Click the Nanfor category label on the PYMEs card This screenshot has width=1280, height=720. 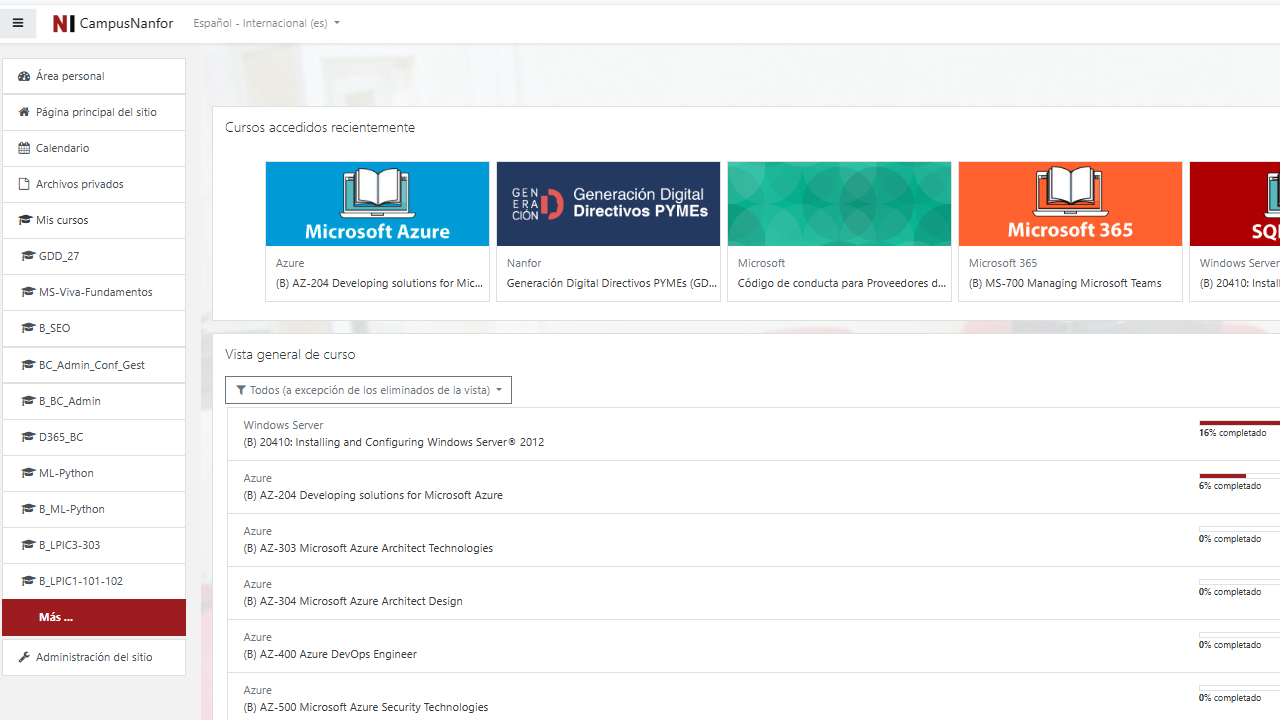tap(524, 263)
